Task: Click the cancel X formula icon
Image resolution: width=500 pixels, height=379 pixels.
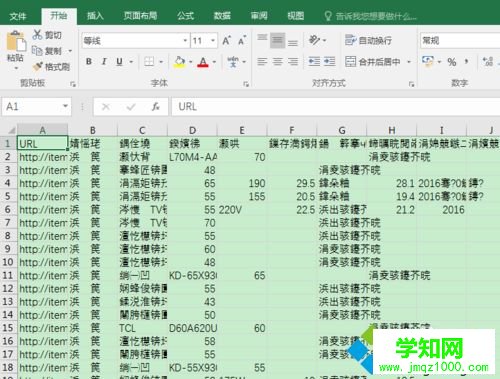Action: (106, 107)
